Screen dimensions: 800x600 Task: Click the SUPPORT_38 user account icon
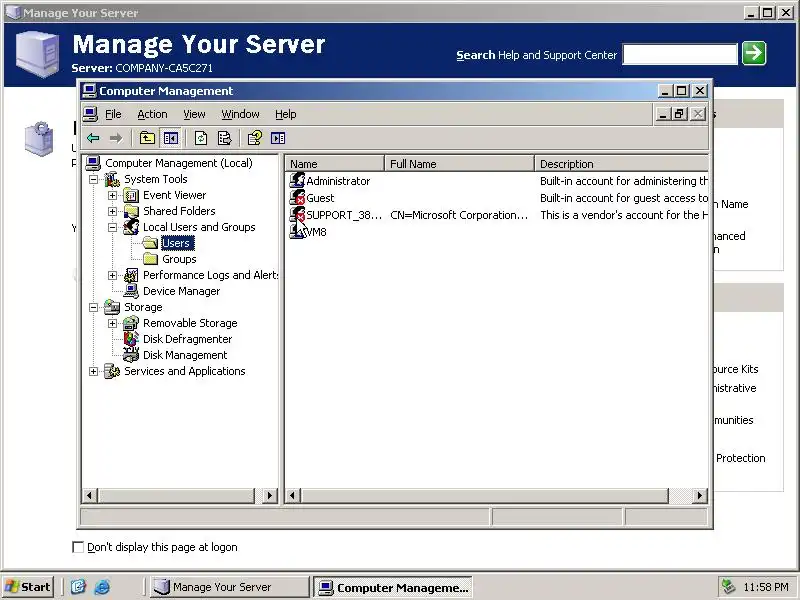point(297,214)
